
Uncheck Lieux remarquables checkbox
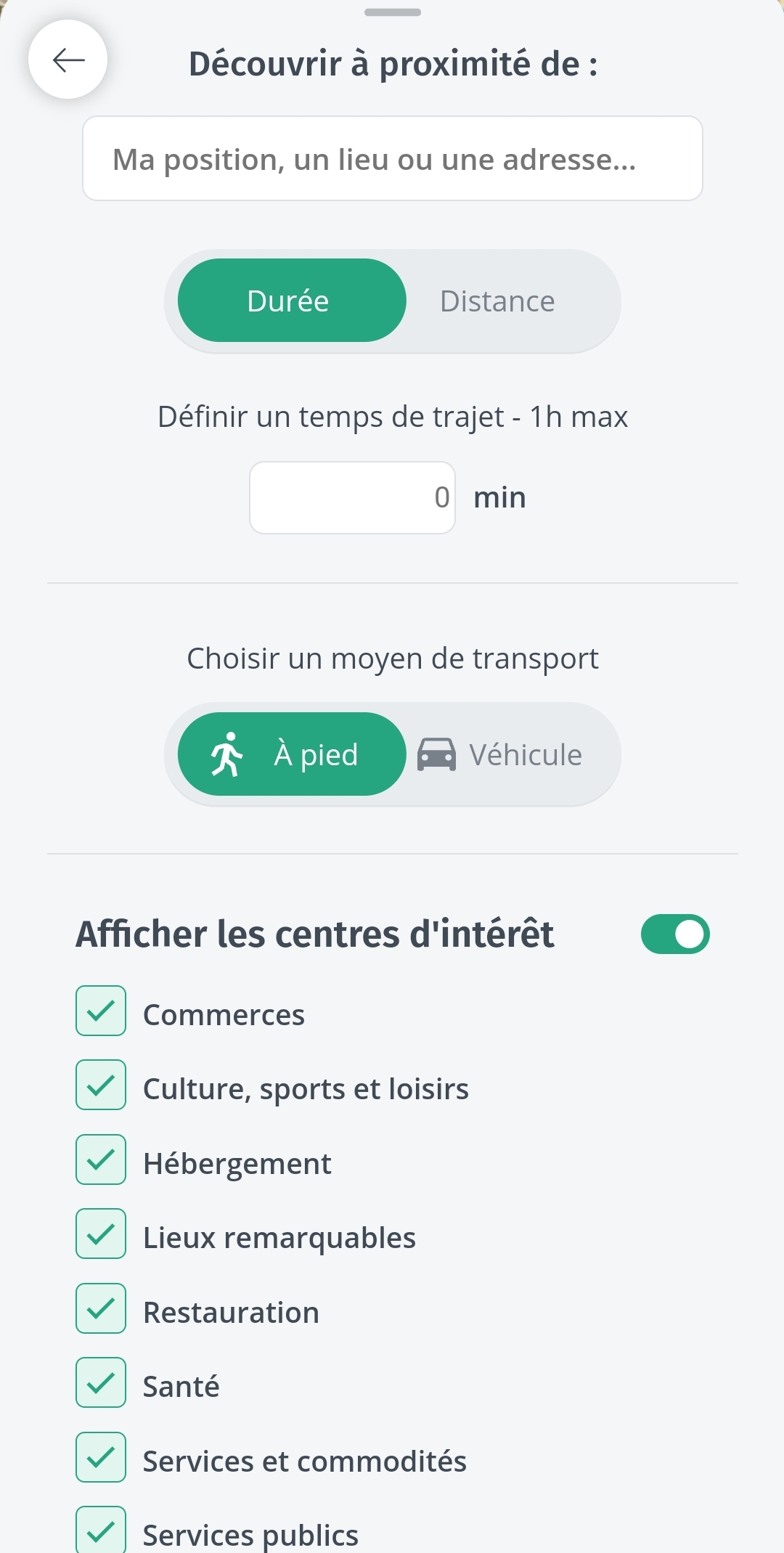[101, 1234]
